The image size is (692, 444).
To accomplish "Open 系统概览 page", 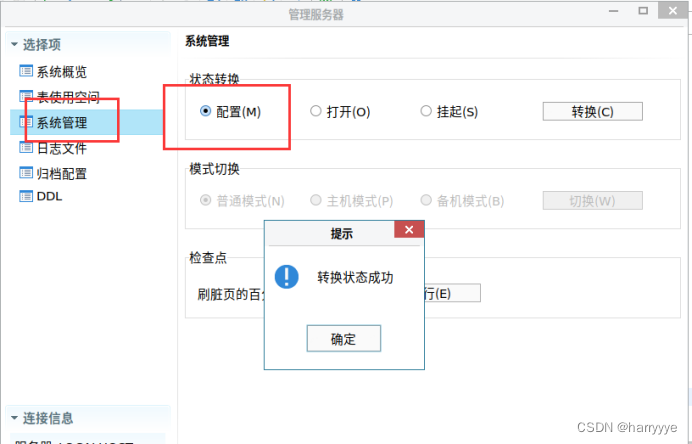I will click(61, 71).
